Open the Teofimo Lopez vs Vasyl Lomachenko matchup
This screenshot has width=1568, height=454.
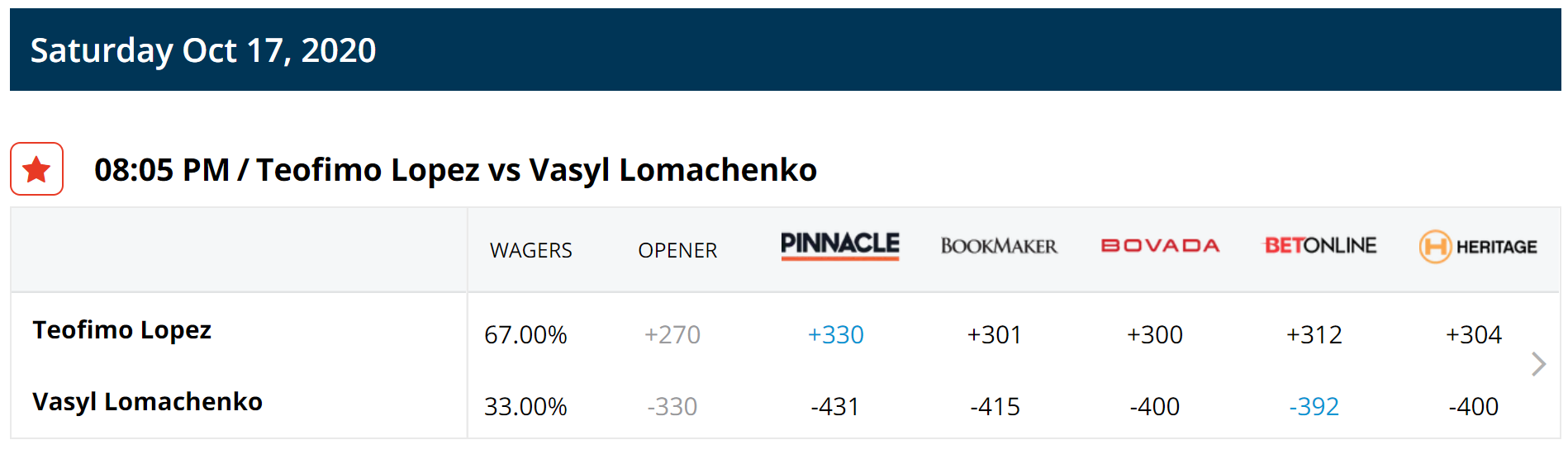[455, 170]
